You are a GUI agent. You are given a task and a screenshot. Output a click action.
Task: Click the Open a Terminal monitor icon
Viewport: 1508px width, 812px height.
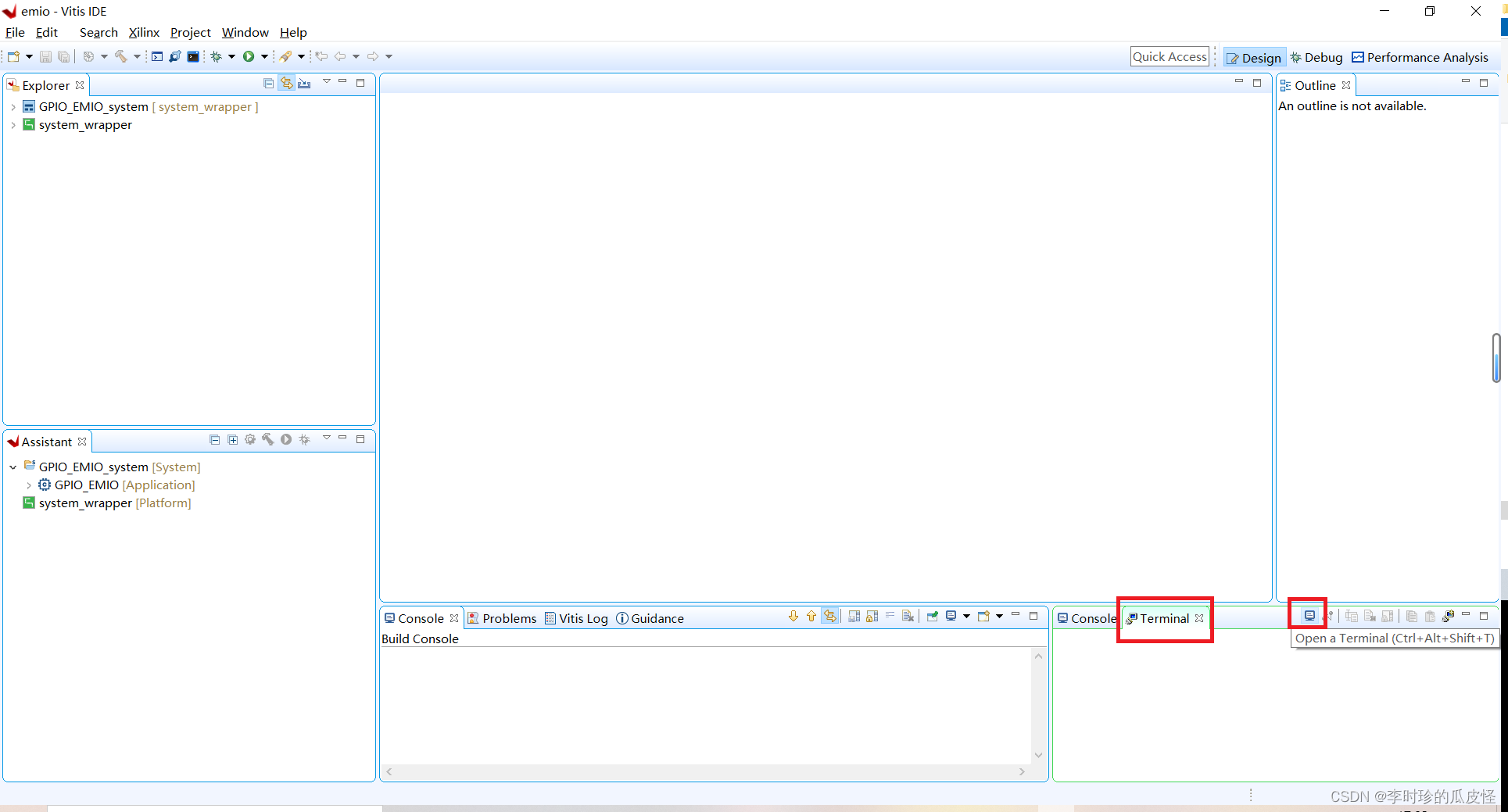click(x=1309, y=616)
